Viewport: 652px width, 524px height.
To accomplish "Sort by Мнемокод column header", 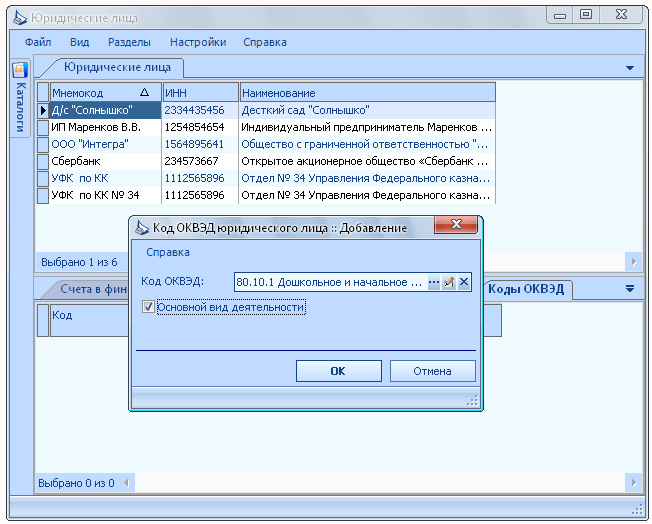I will [x=105, y=92].
